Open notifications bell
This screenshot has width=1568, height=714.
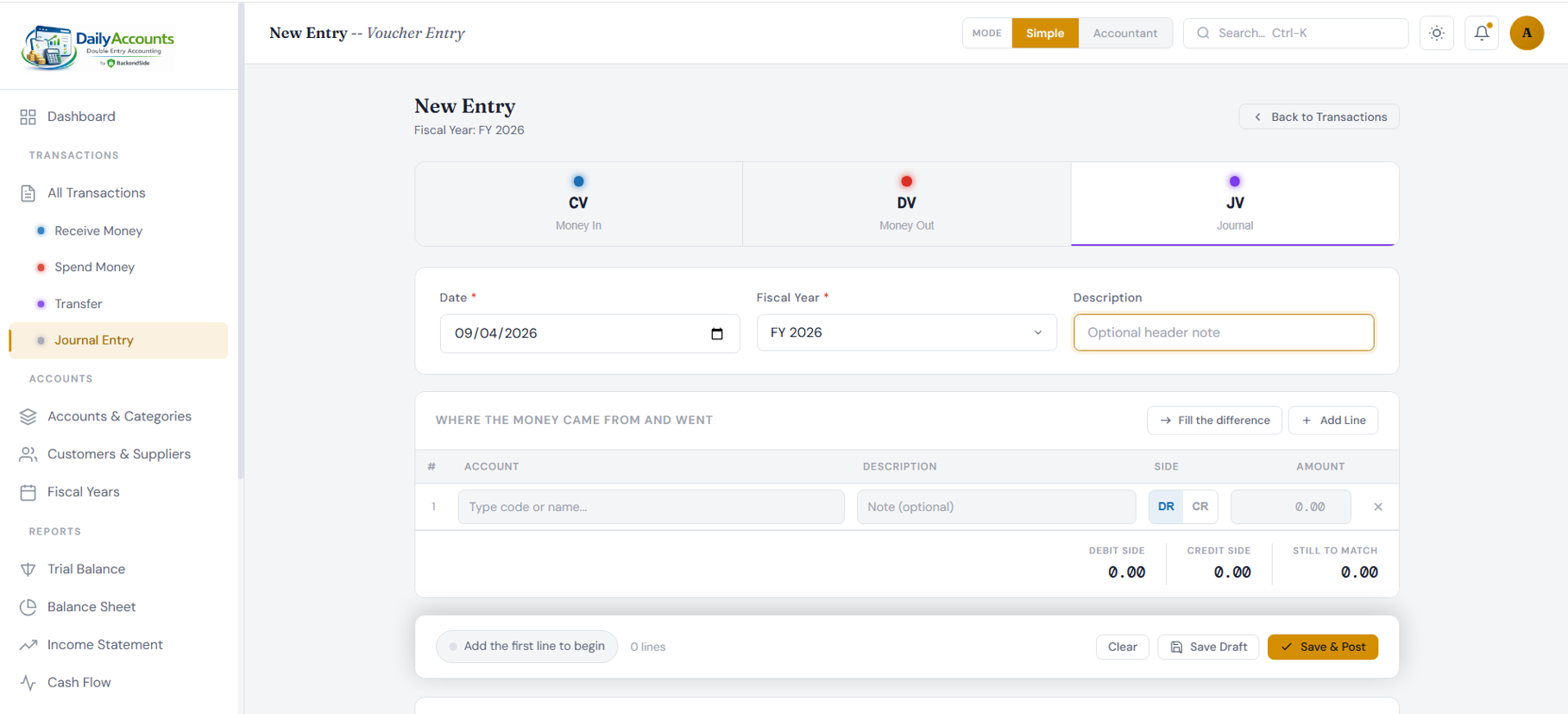tap(1482, 33)
